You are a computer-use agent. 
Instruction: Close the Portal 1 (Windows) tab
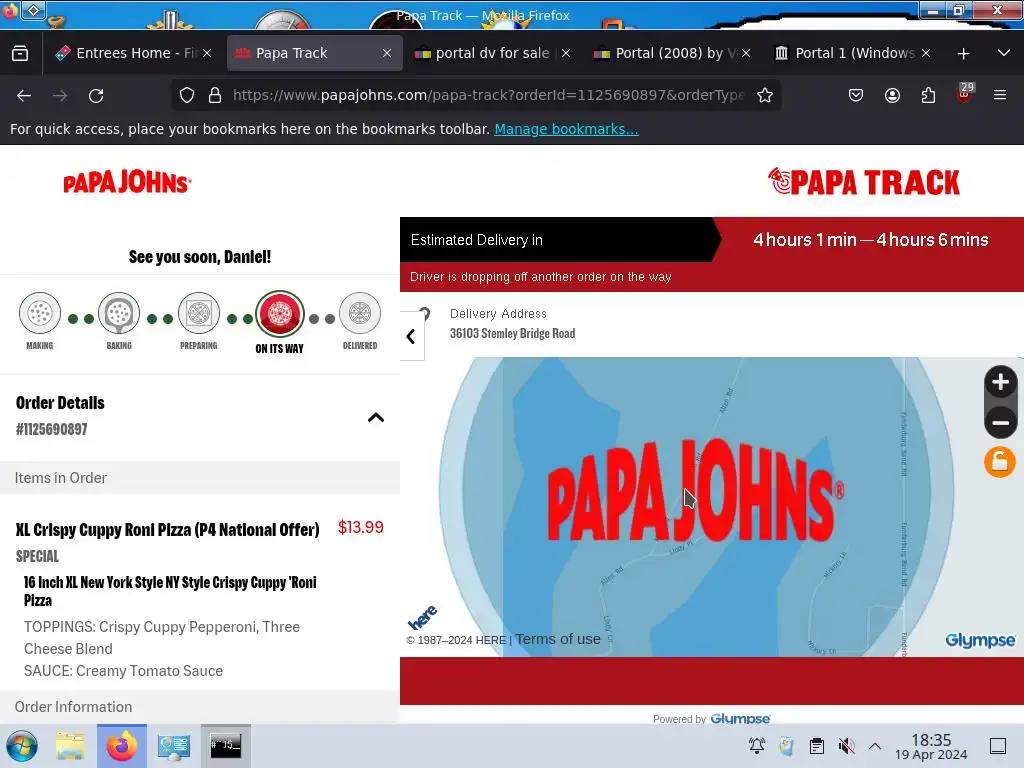pyautogui.click(x=925, y=53)
